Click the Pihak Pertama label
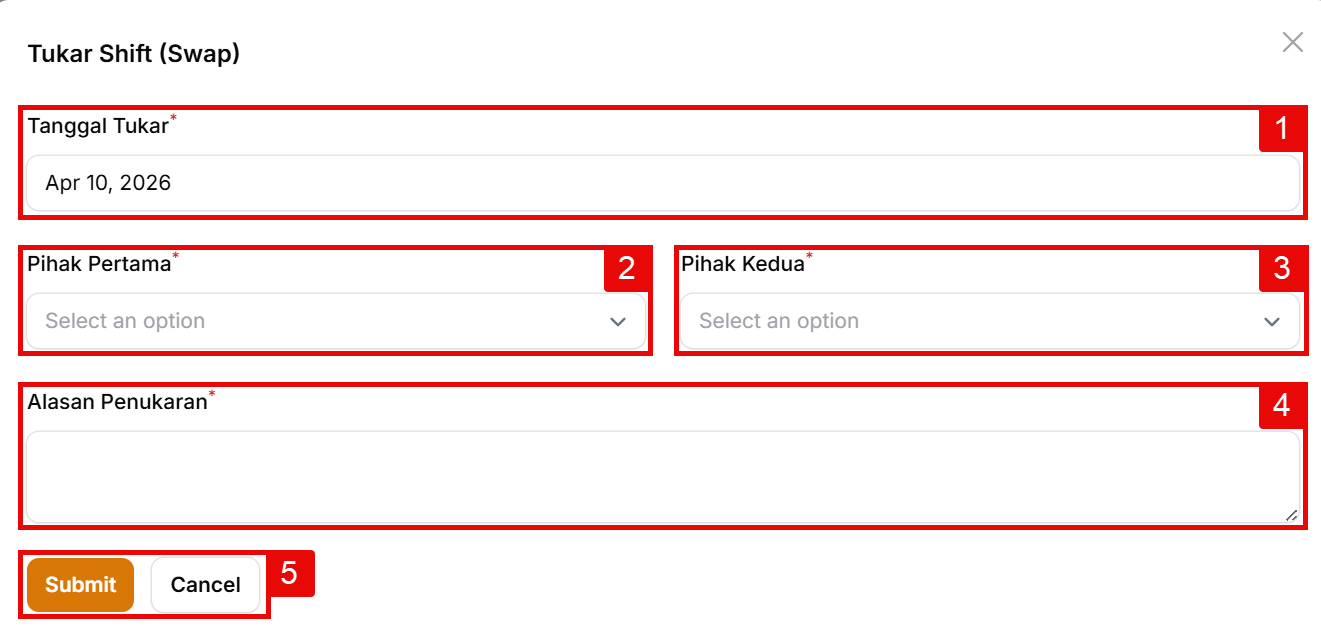The image size is (1321, 641). [99, 265]
